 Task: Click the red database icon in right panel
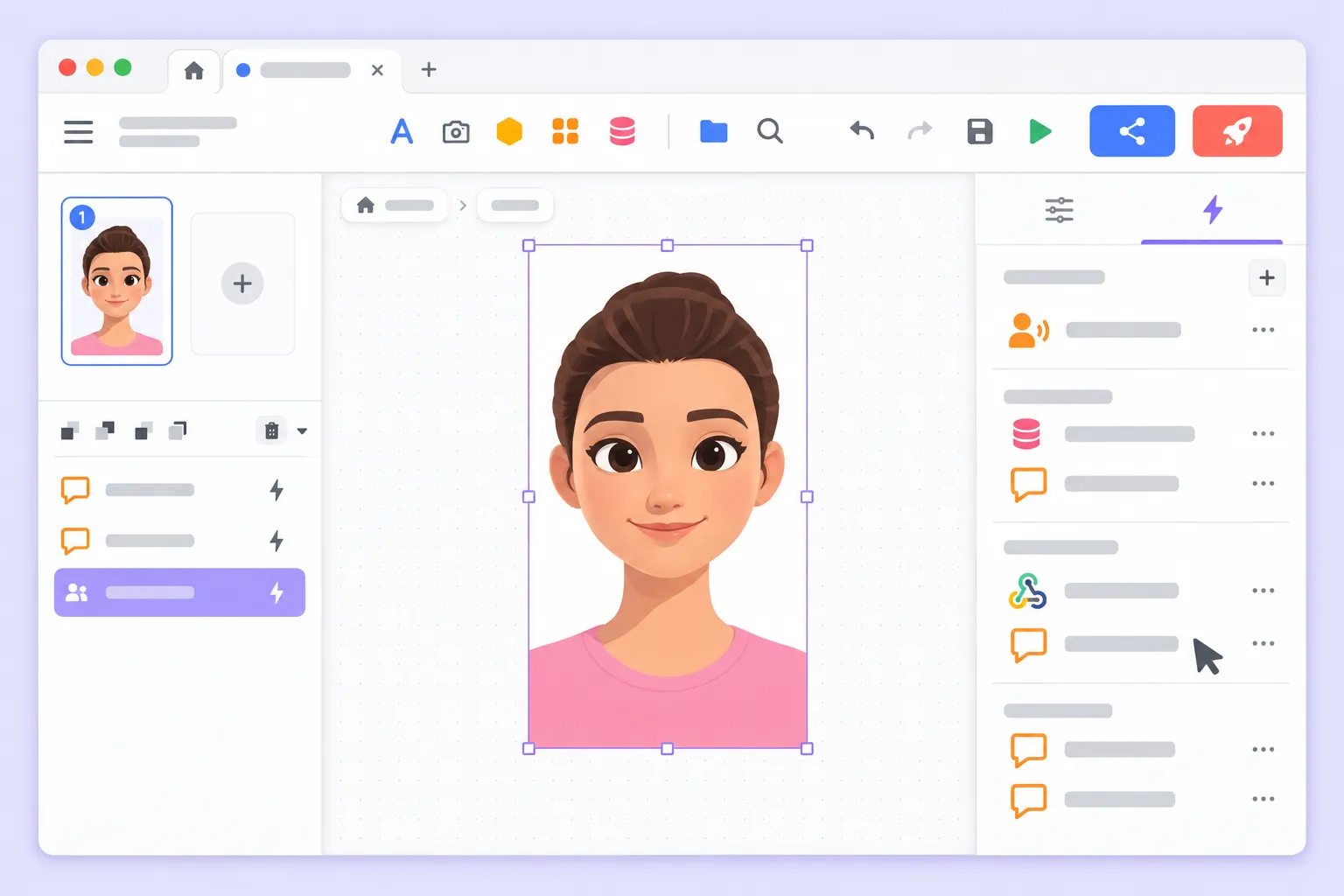(x=1026, y=433)
